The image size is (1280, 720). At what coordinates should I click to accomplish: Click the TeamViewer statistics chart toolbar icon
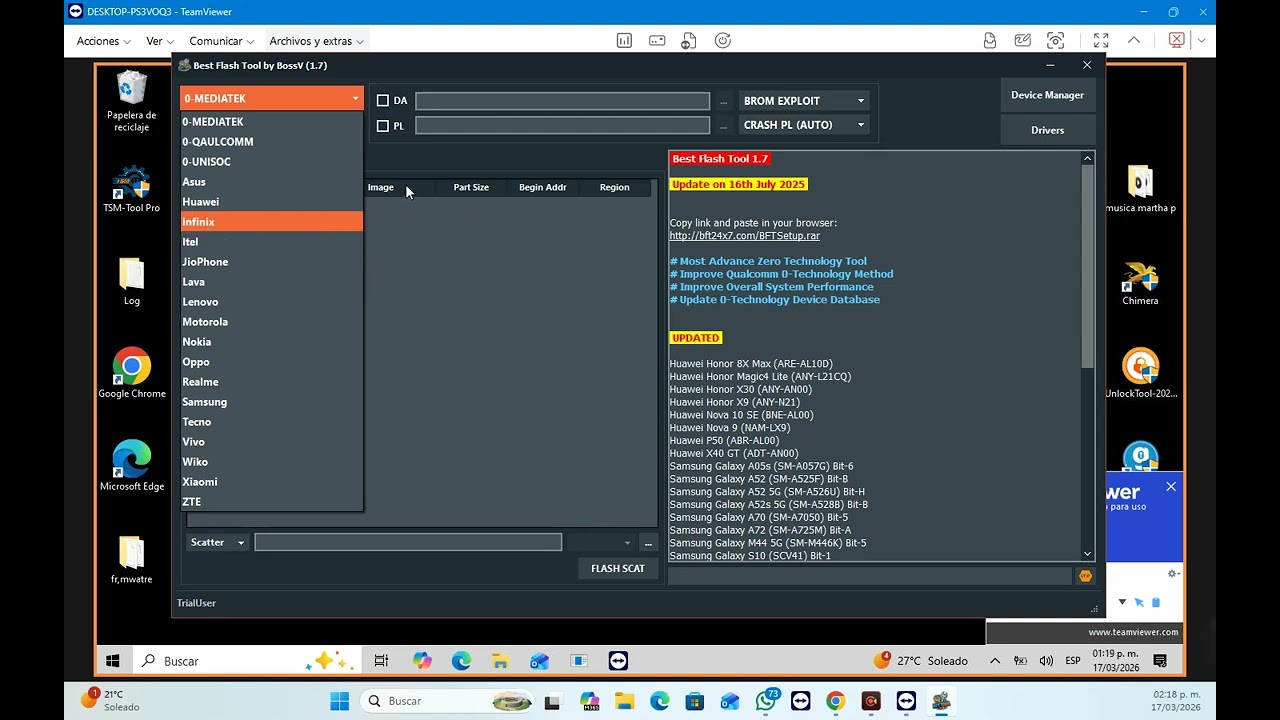tap(624, 41)
